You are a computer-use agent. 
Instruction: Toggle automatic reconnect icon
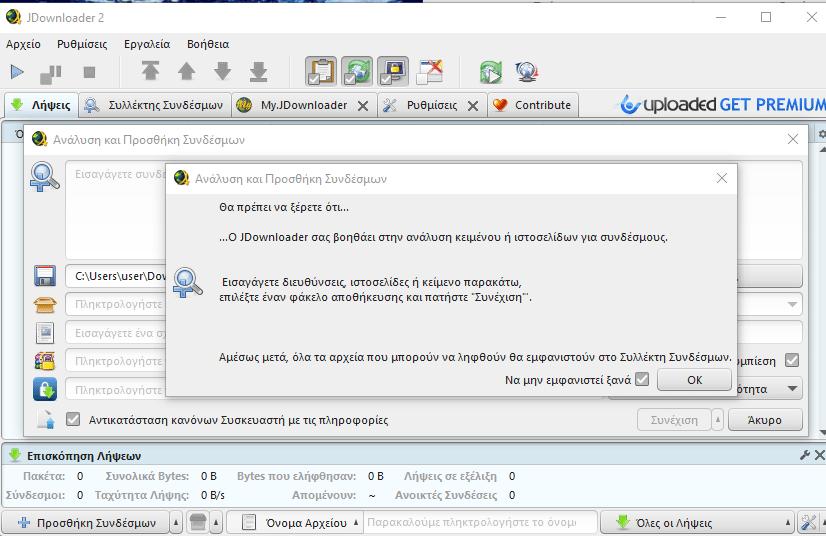(x=357, y=71)
